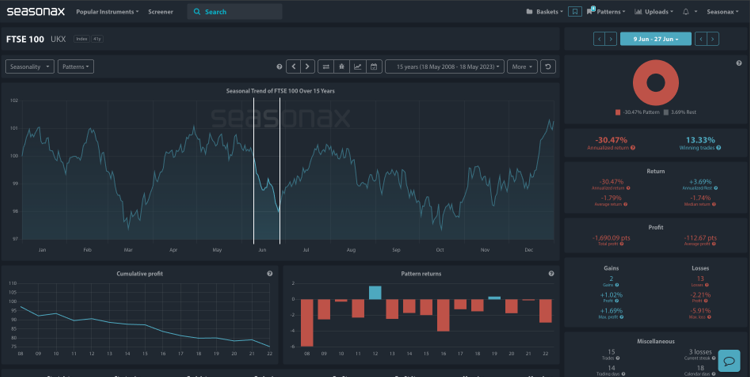Image resolution: width=750 pixels, height=377 pixels.
Task: Click the line chart toolbar icon
Action: click(x=357, y=67)
